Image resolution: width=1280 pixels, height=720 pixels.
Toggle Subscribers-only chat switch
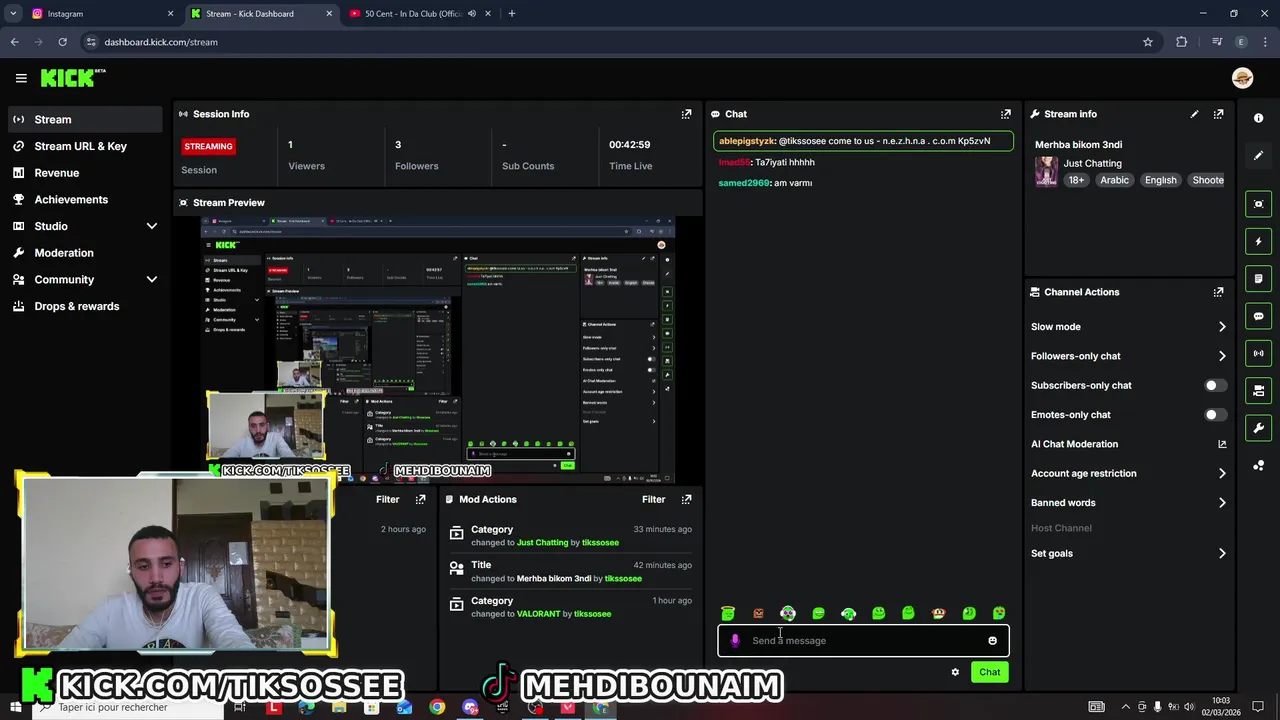tap(1215, 385)
